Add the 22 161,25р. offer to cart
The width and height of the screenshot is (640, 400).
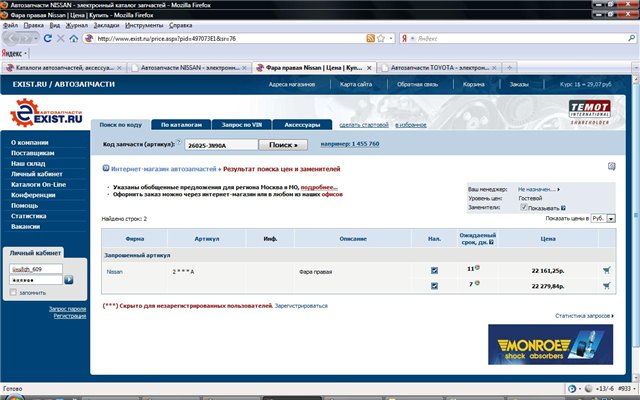click(607, 270)
